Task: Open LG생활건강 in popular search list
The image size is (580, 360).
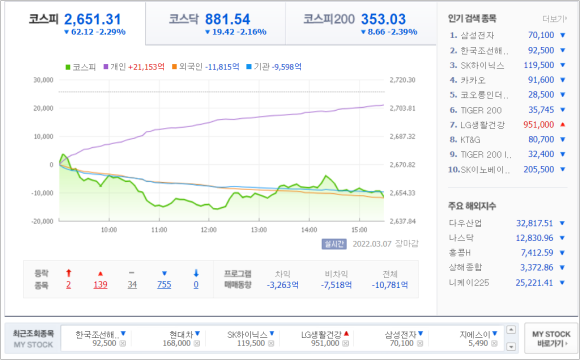Action: click(482, 125)
